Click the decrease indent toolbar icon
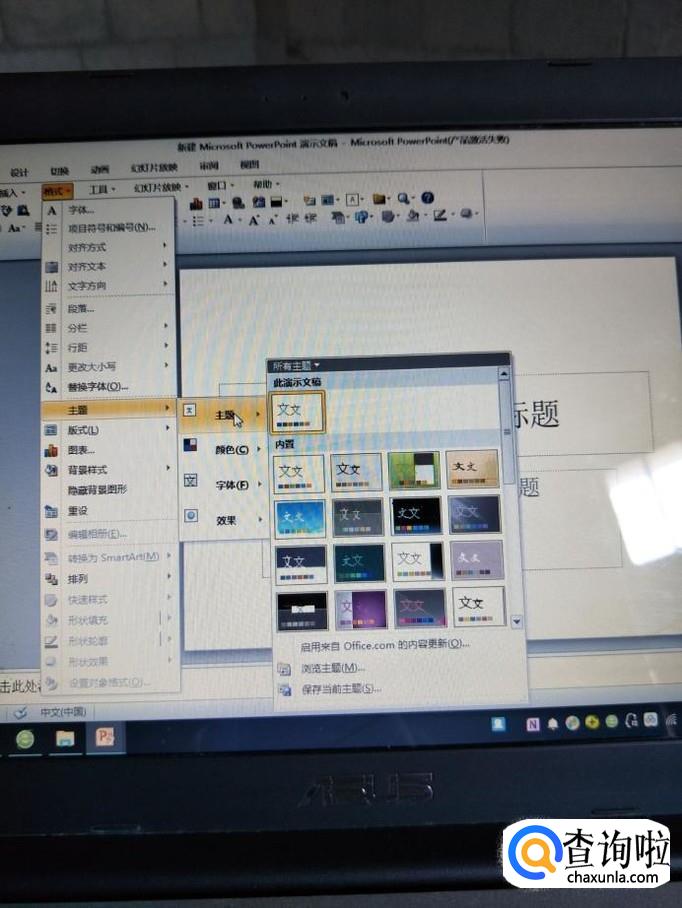Screen dimensions: 682x908 pos(292,218)
